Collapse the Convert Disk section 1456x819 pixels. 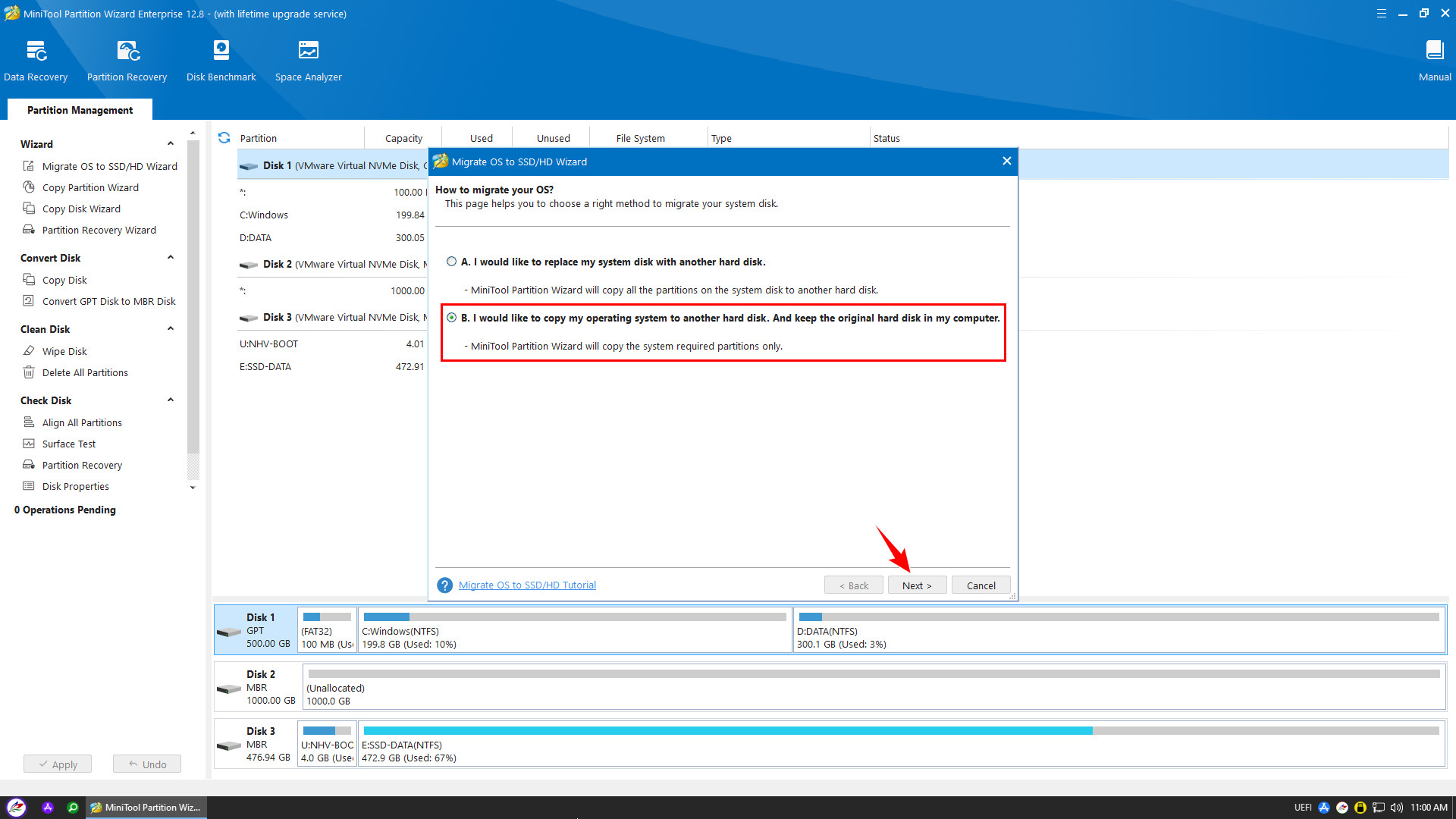tap(171, 257)
